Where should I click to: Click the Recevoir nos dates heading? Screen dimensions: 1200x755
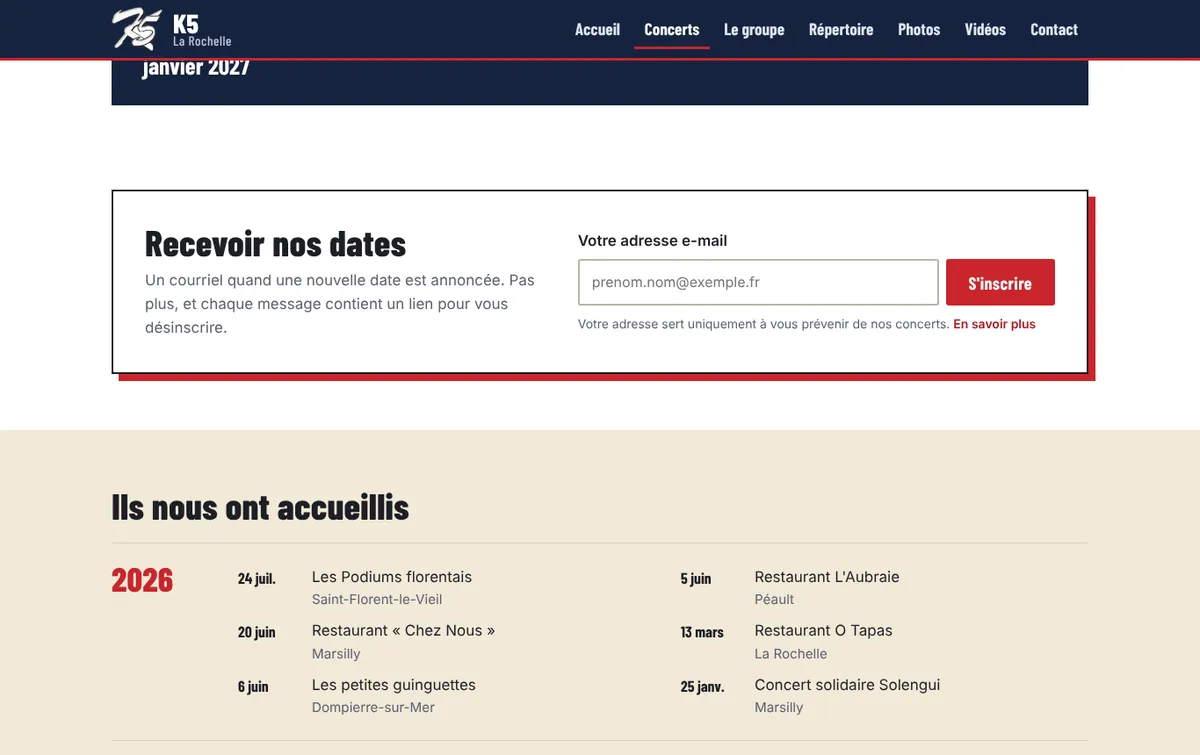click(275, 244)
